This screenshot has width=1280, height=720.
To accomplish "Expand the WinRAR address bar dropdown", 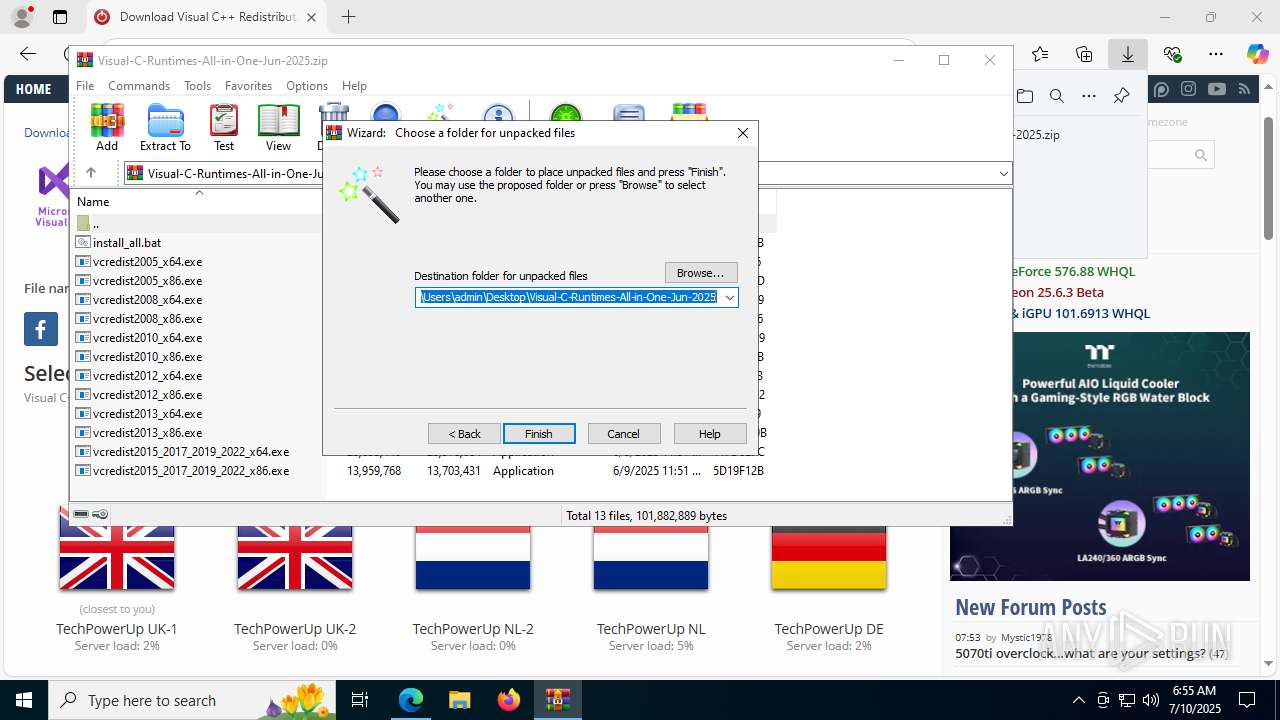I will pyautogui.click(x=1003, y=173).
